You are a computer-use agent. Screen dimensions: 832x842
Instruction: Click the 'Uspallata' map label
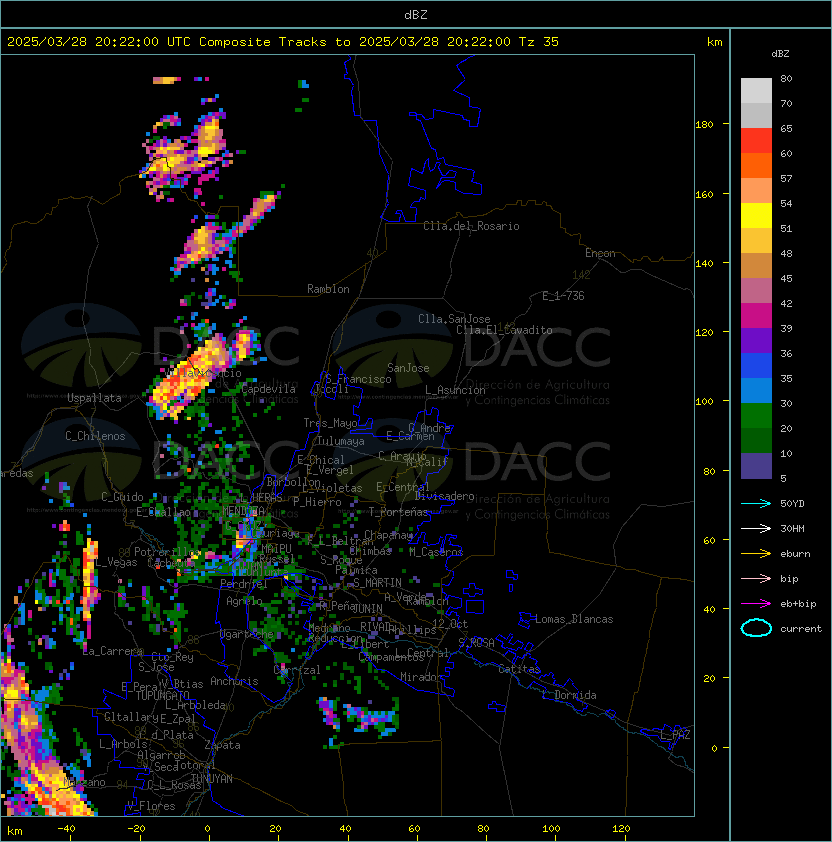[95, 398]
